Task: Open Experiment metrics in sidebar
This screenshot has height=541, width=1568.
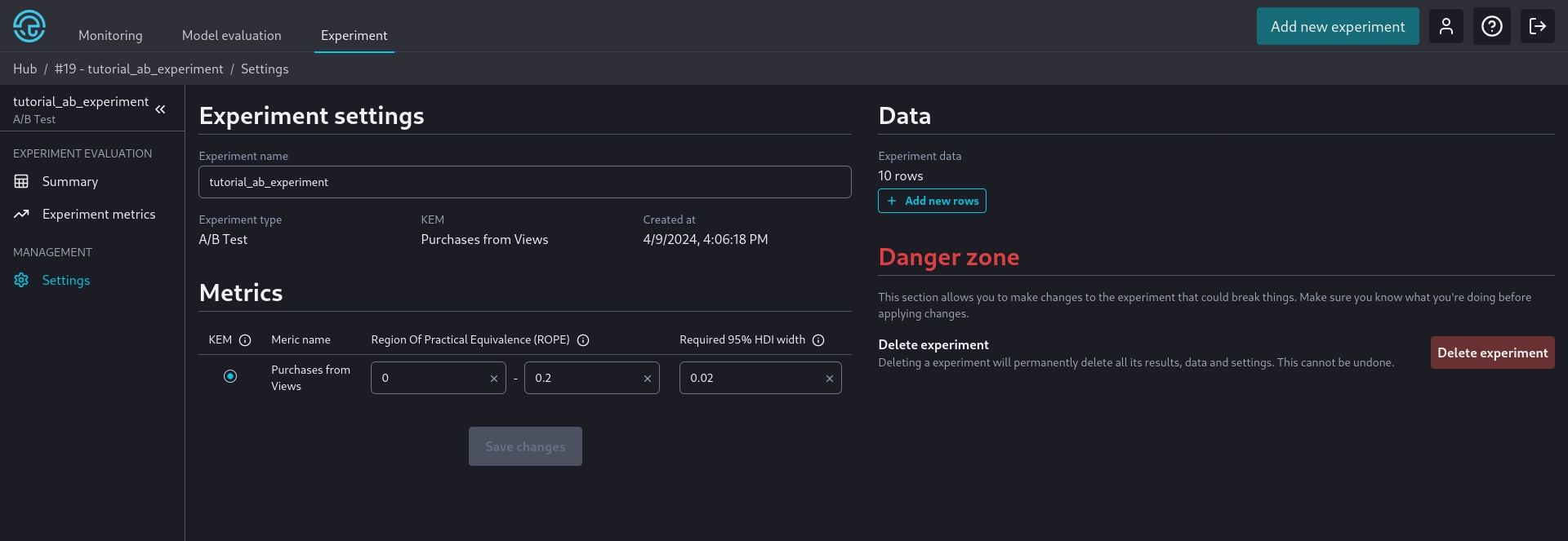Action: (x=98, y=215)
